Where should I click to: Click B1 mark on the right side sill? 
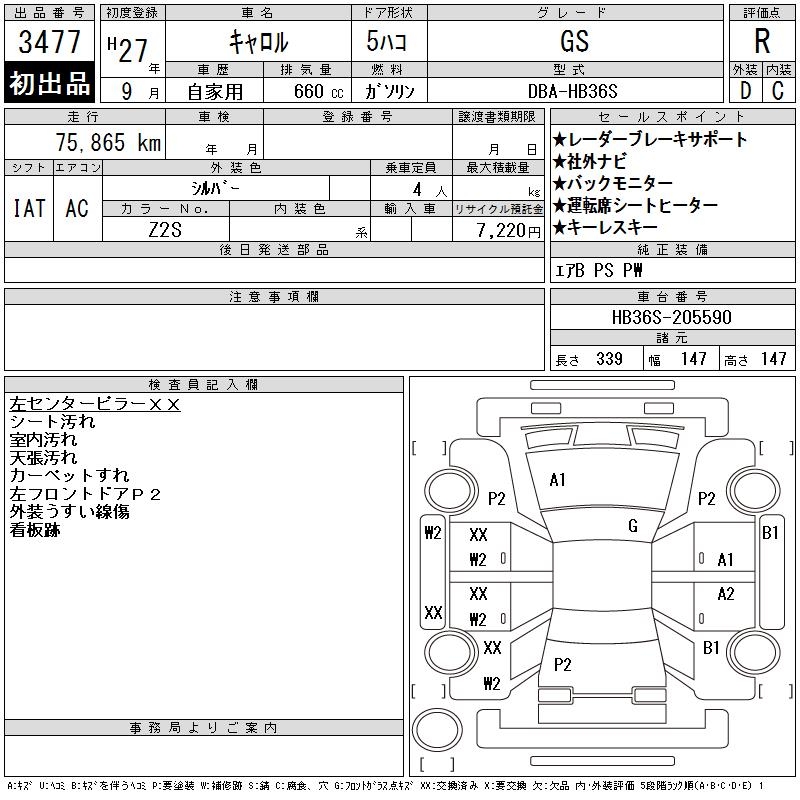click(x=770, y=533)
